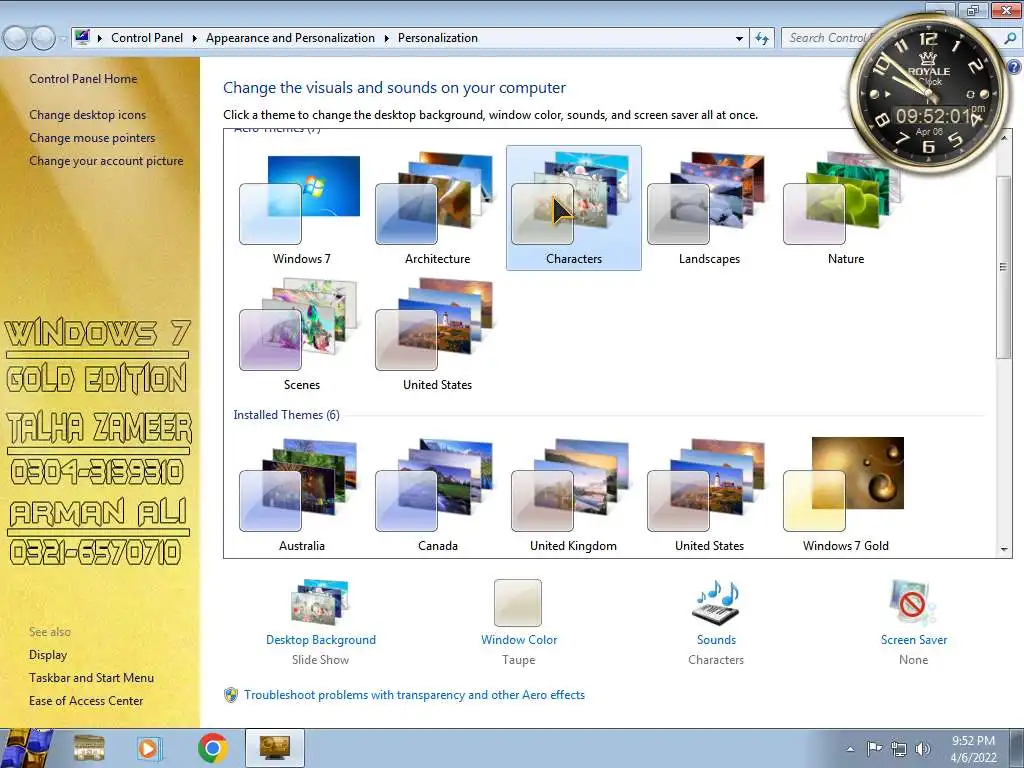Click the Forward navigation button
1024x768 pixels.
pos(43,39)
